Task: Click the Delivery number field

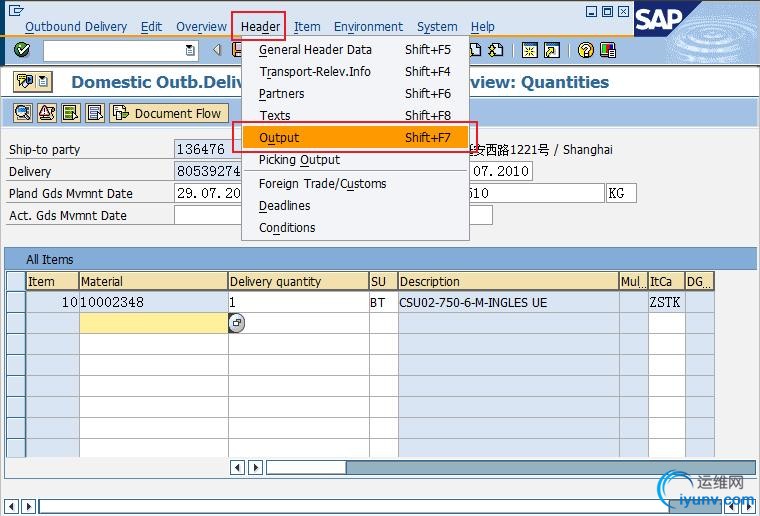Action: [208, 171]
